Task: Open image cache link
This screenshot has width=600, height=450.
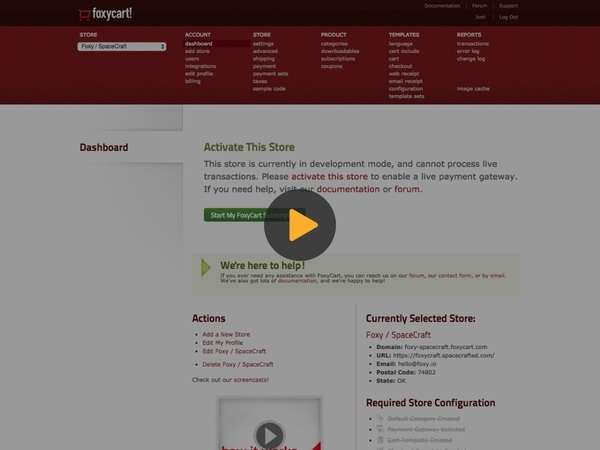Action: pyautogui.click(x=473, y=89)
